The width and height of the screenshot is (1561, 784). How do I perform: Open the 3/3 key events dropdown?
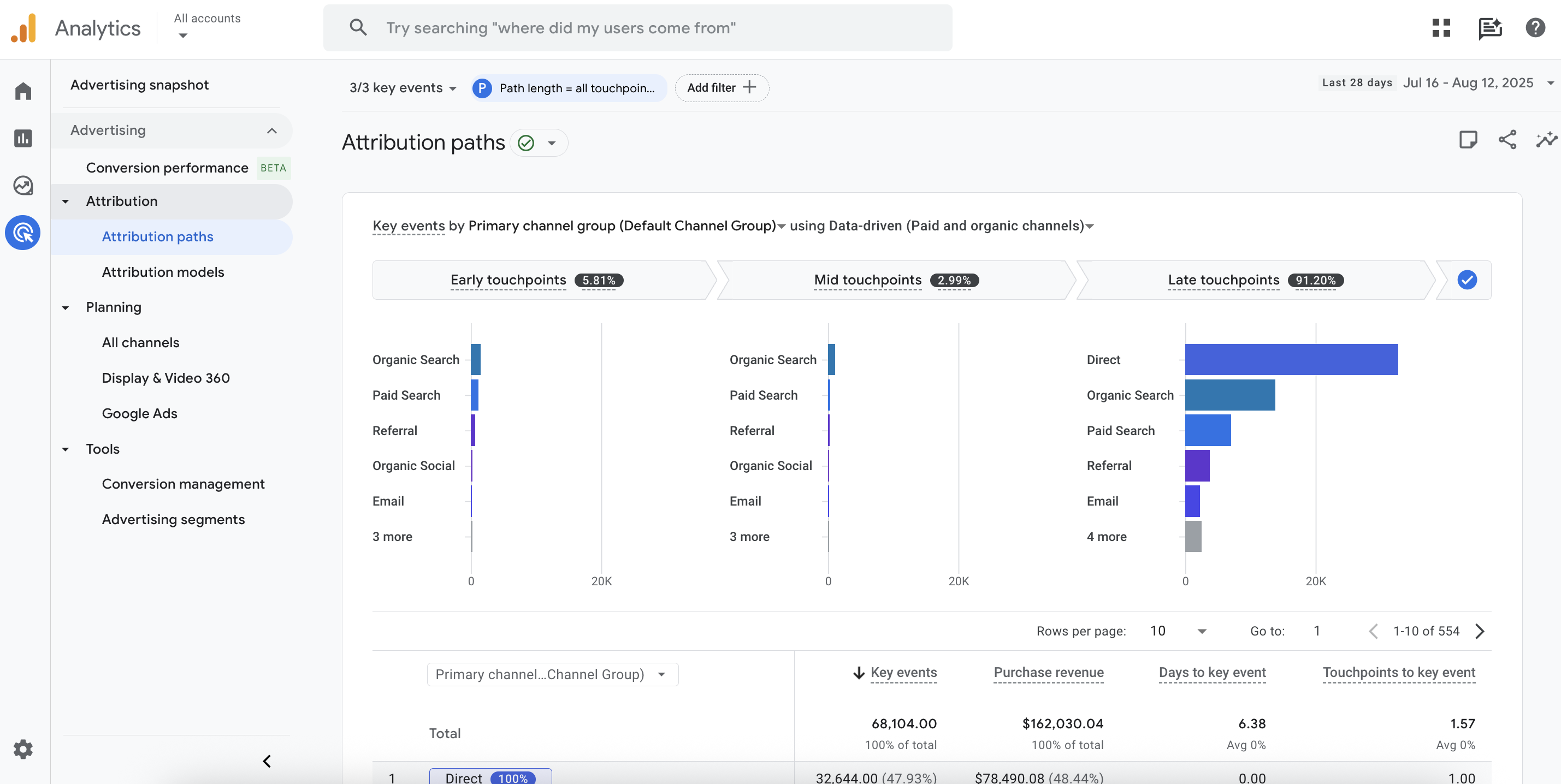click(x=403, y=88)
